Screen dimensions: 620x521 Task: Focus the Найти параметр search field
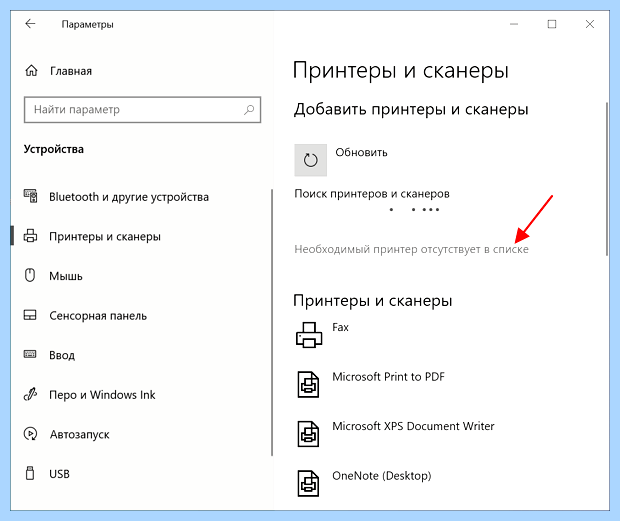tap(142, 109)
